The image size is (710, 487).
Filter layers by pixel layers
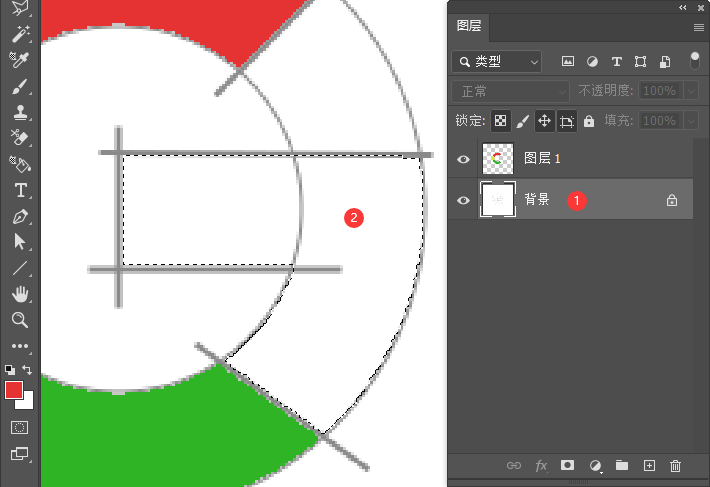pyautogui.click(x=568, y=62)
